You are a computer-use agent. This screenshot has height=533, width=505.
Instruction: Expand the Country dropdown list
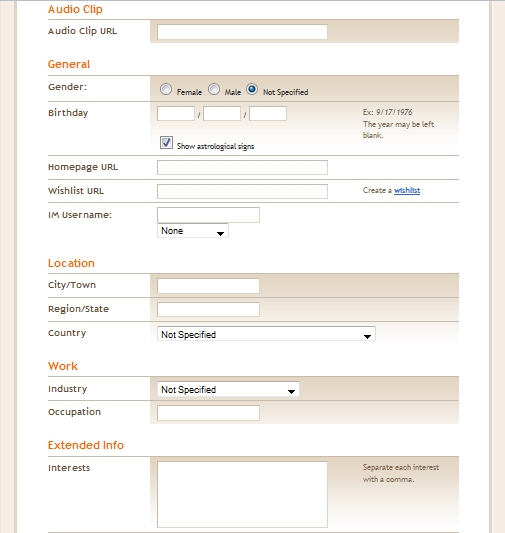pyautogui.click(x=266, y=334)
